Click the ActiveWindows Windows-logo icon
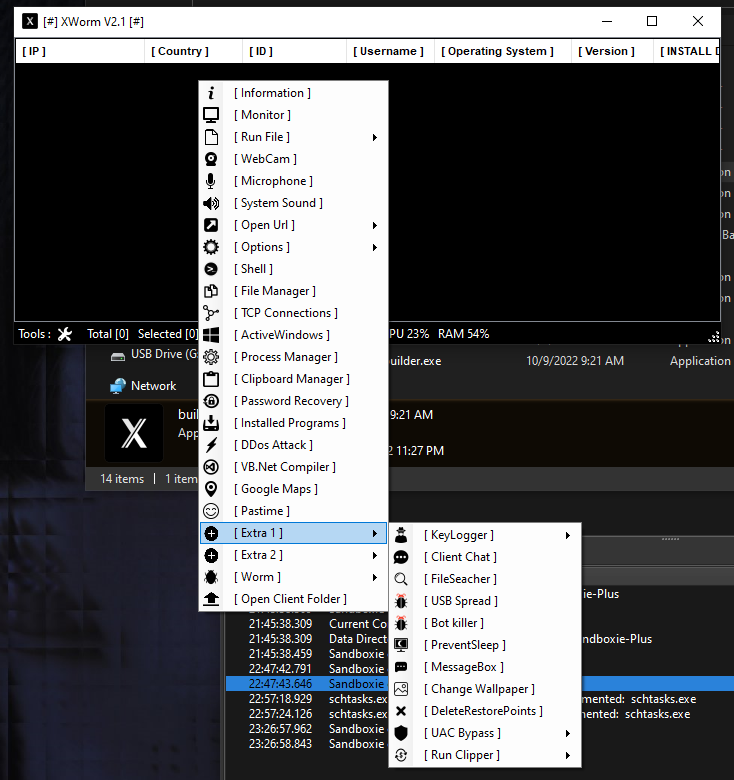Viewport: 734px width, 780px height. click(x=211, y=335)
